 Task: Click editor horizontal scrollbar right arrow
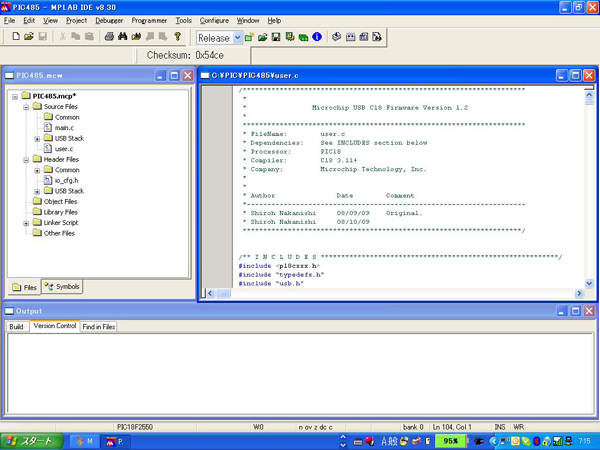click(579, 293)
